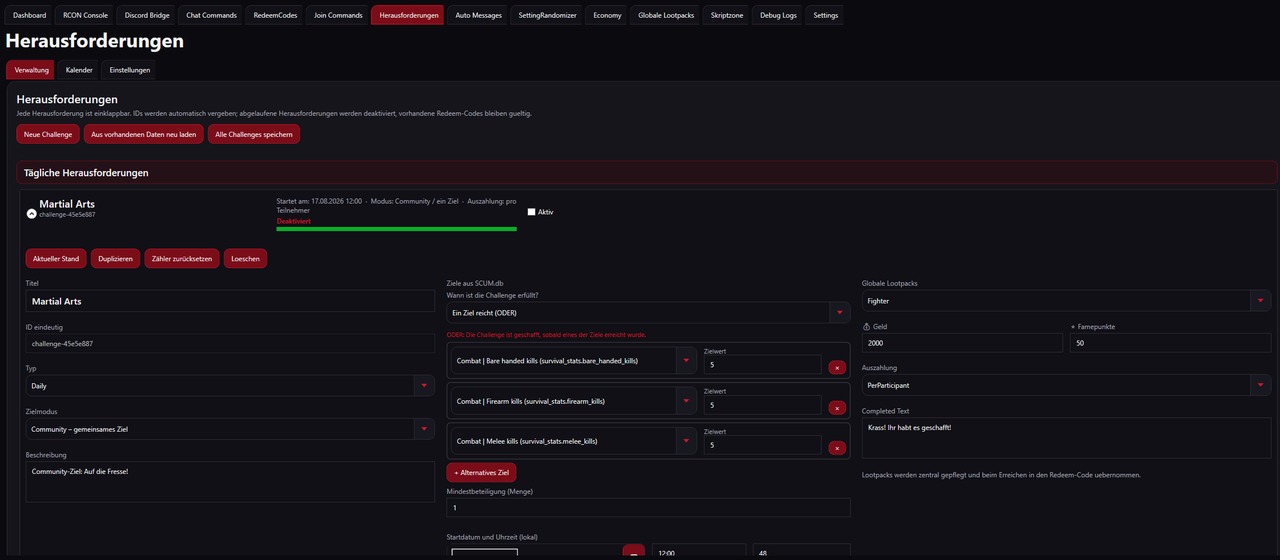The width and height of the screenshot is (1280, 560).
Task: Delete the challenge with Loeschen
Action: [245, 259]
